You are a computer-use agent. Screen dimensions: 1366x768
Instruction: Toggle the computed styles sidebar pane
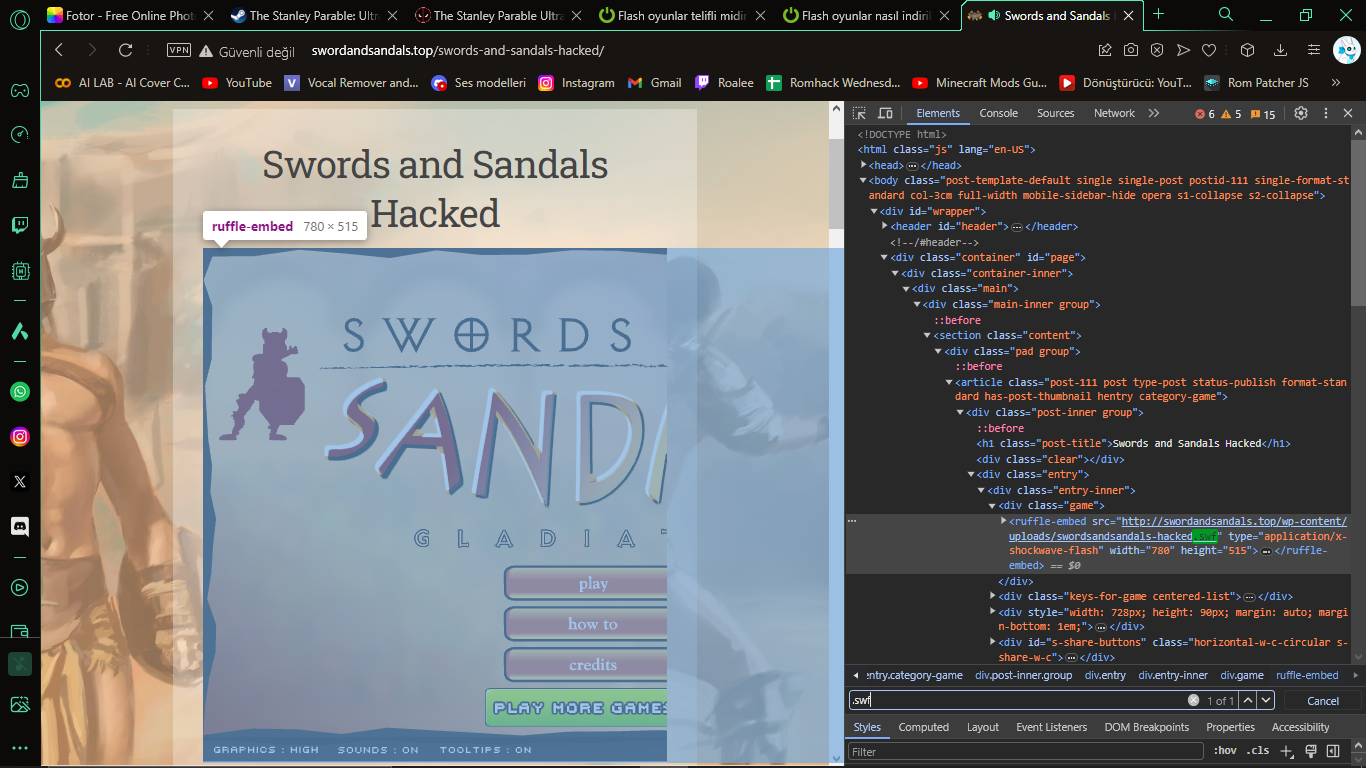coord(1333,751)
